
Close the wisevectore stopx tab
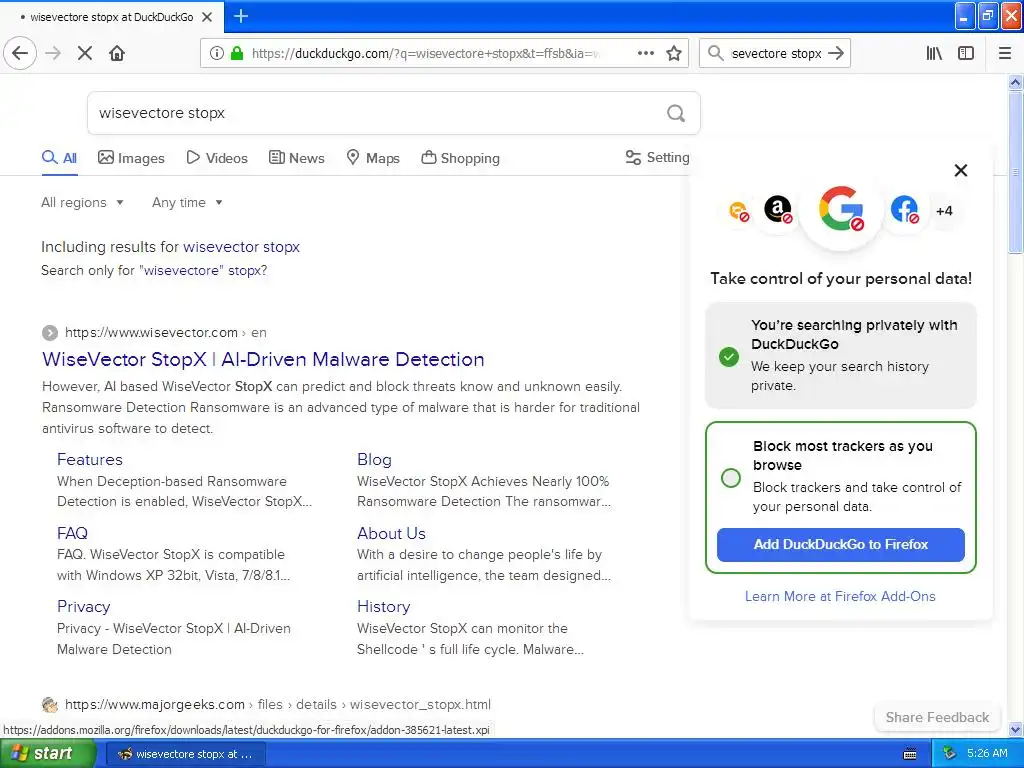[207, 17]
